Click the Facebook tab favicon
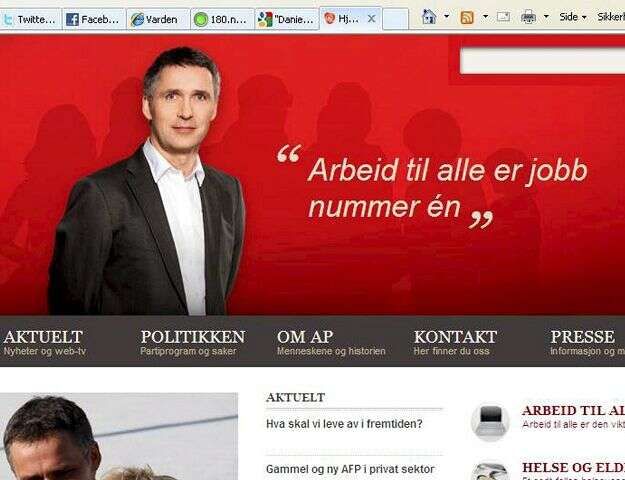This screenshot has width=625, height=480. click(x=72, y=19)
